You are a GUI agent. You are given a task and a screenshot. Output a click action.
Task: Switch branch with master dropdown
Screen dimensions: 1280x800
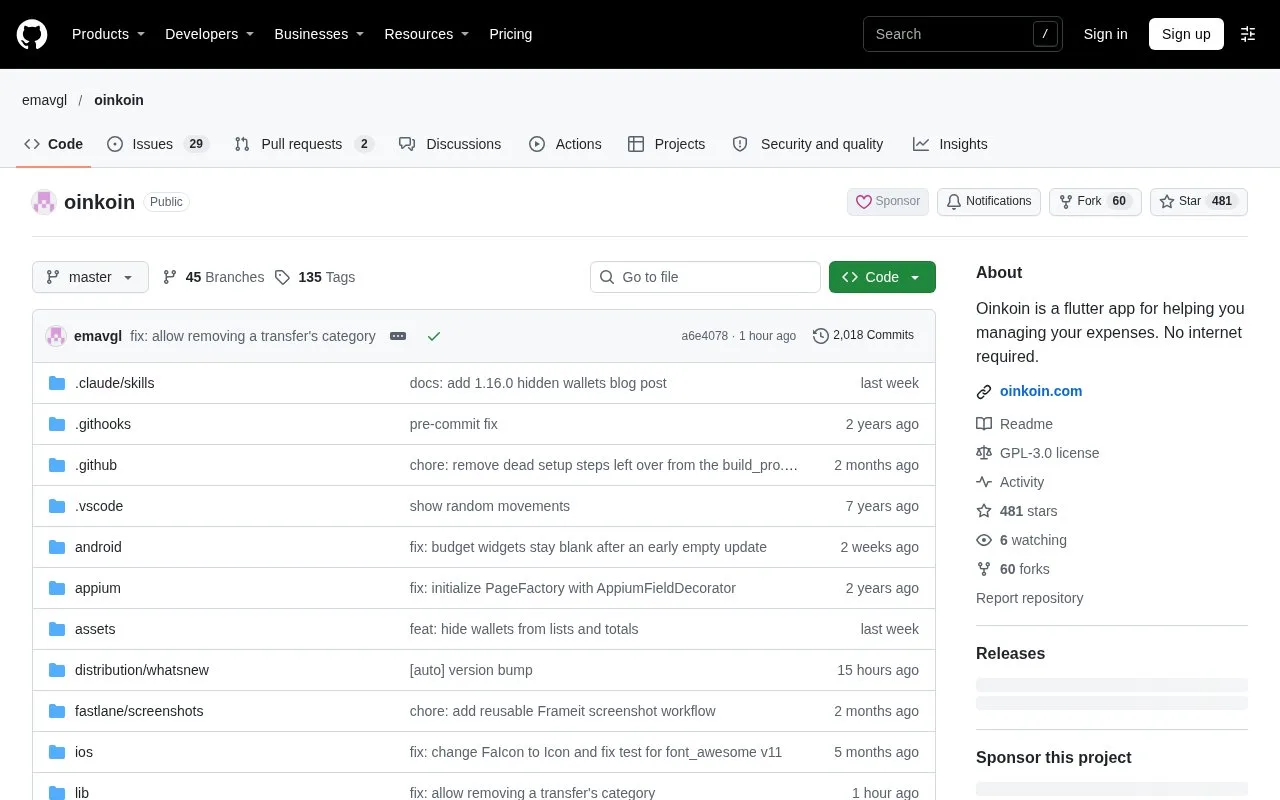[90, 277]
